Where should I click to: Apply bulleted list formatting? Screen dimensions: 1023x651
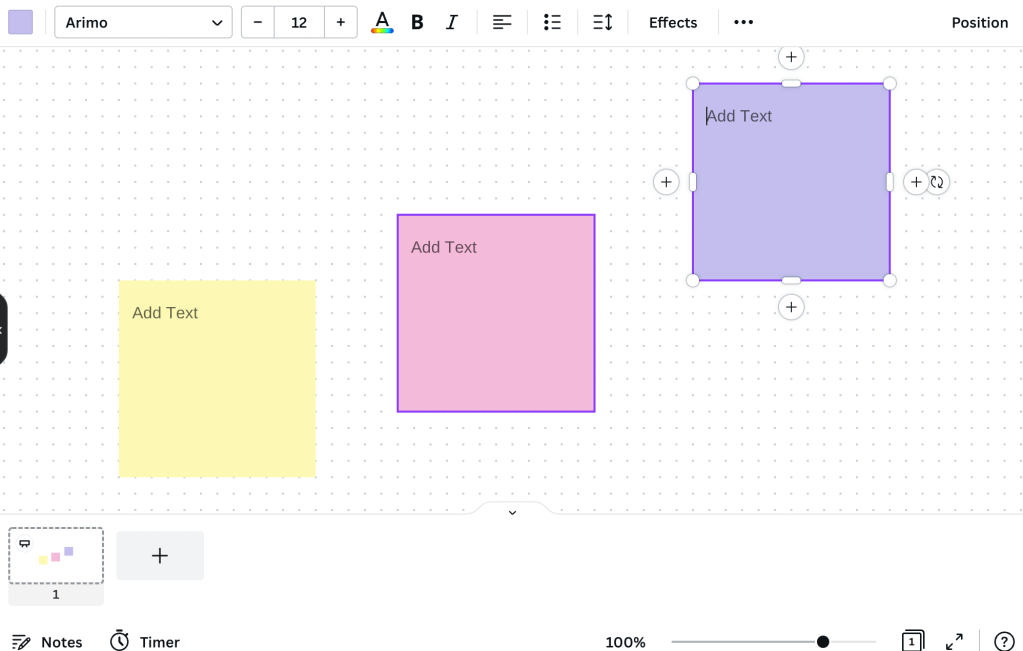552,22
